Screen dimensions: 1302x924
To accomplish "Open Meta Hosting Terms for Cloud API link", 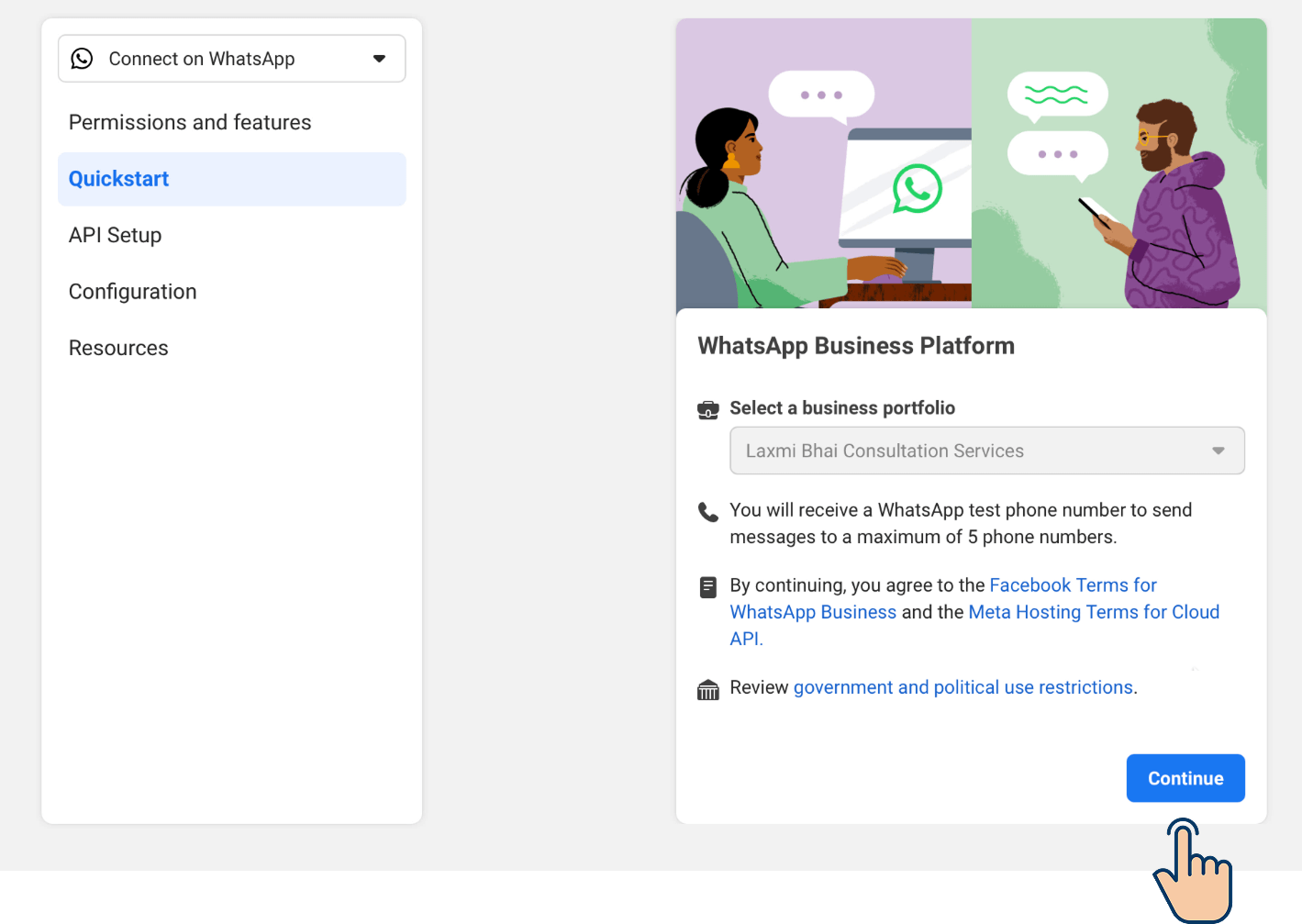I will tap(974, 625).
